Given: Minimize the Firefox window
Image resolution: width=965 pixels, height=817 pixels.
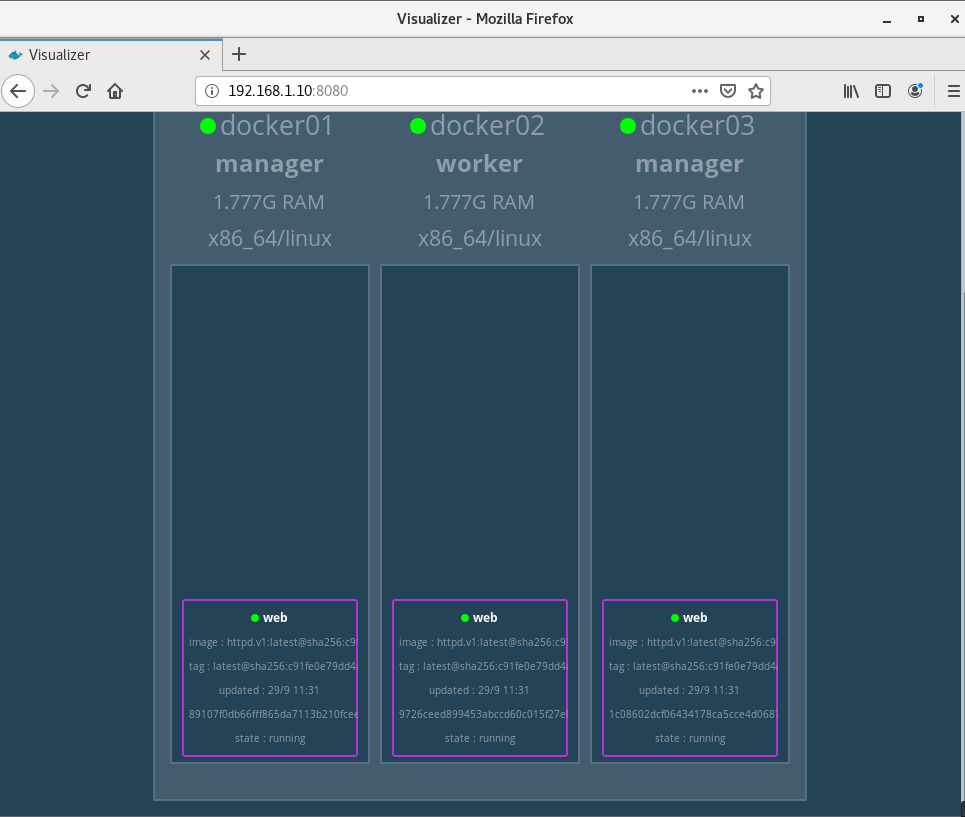Looking at the screenshot, I should pyautogui.click(x=887, y=20).
